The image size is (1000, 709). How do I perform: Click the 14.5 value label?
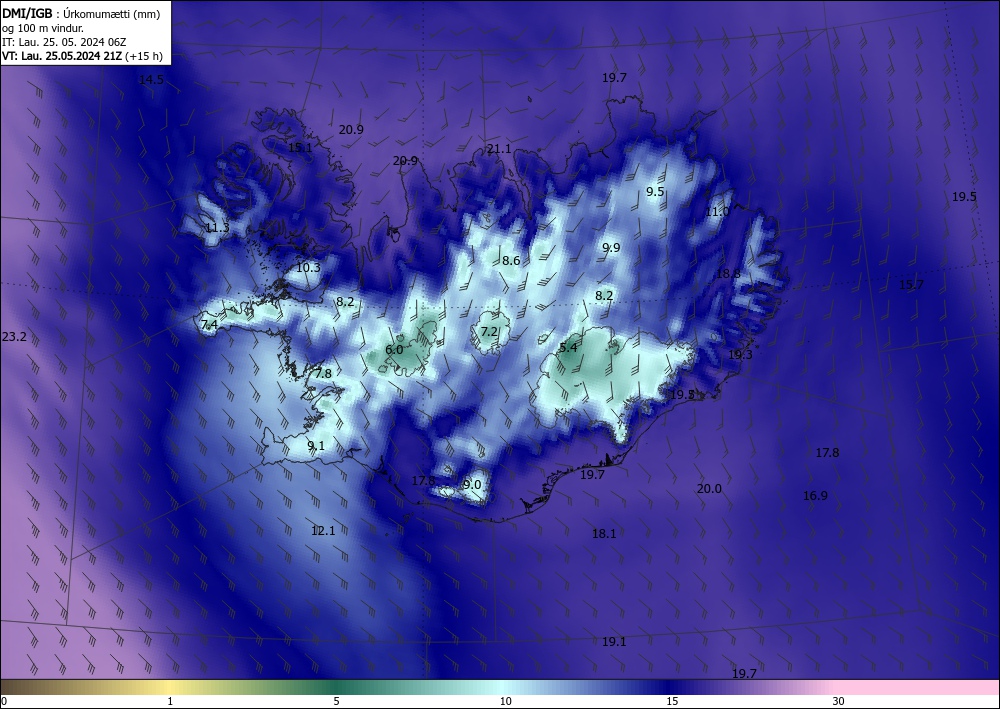pyautogui.click(x=151, y=80)
